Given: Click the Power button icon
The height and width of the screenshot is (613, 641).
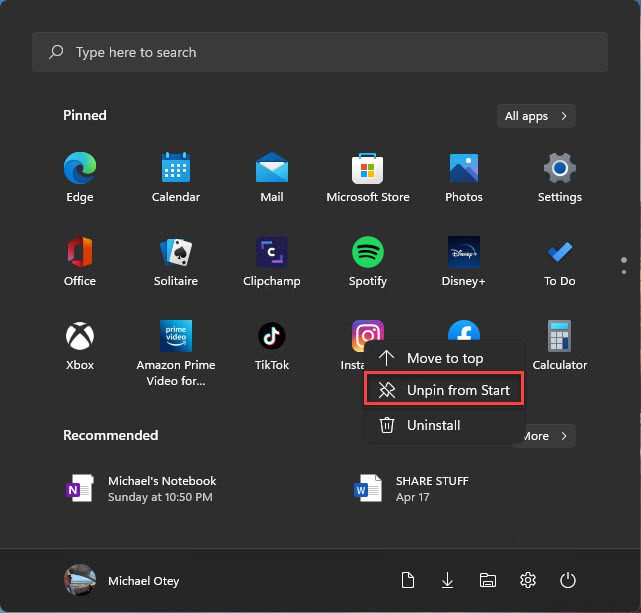Looking at the screenshot, I should click(567, 580).
